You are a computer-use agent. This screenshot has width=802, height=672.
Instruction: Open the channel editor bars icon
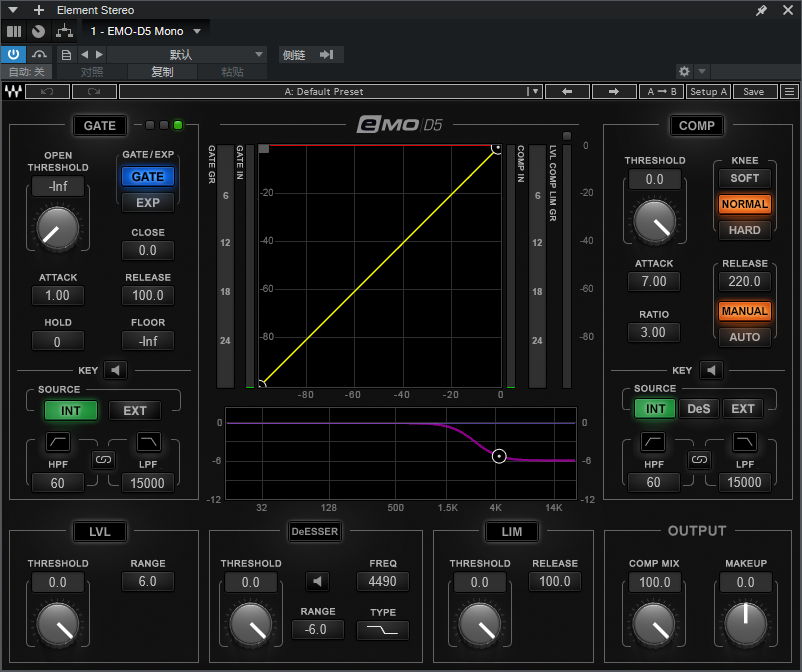coord(14,32)
